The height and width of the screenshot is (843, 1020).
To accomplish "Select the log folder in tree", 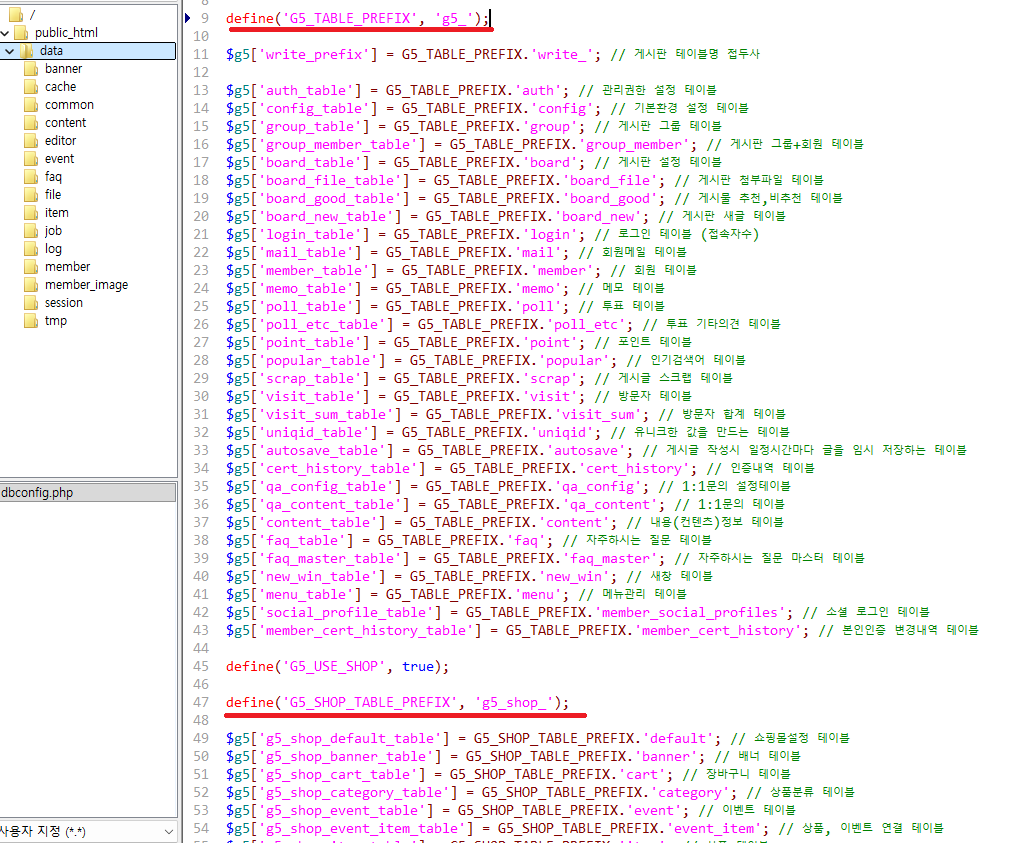I will pyautogui.click(x=53, y=249).
